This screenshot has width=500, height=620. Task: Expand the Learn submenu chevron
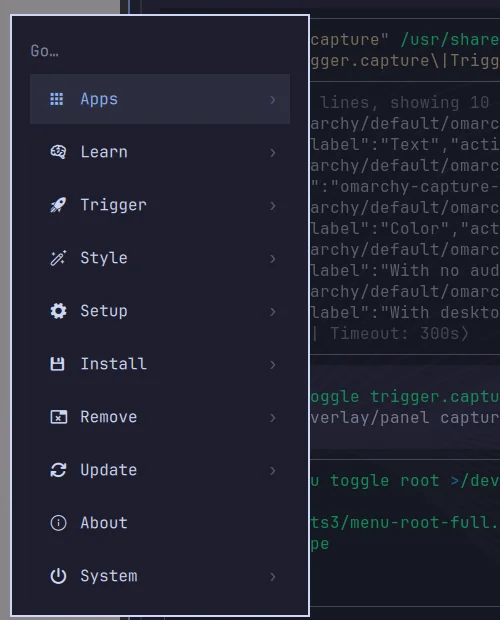point(272,153)
